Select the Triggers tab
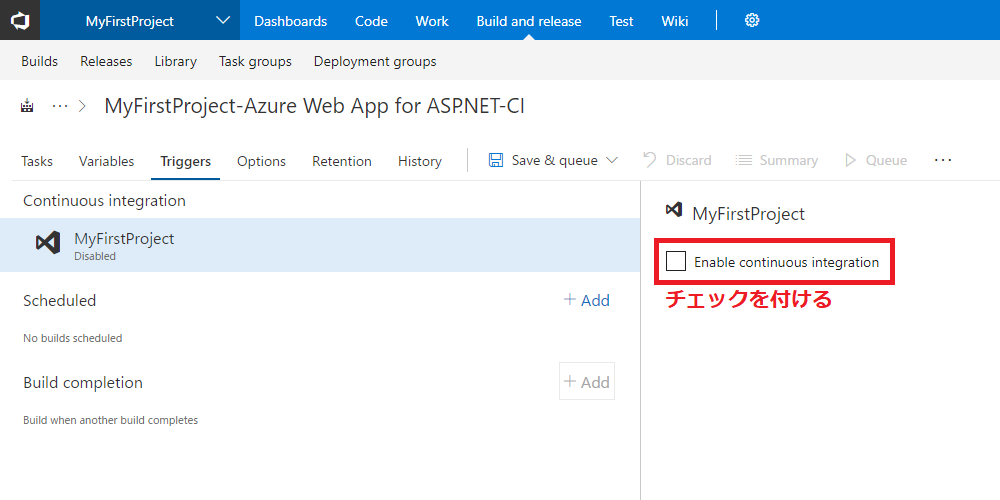This screenshot has height=500, width=1000. 186,161
